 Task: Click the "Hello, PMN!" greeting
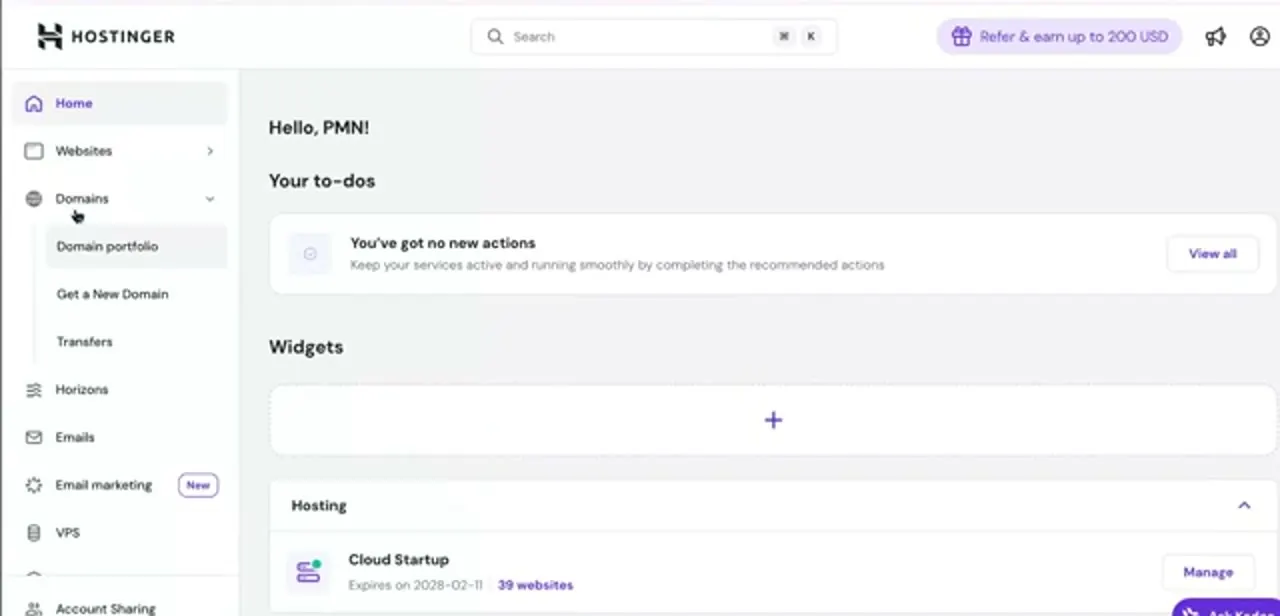tap(319, 128)
